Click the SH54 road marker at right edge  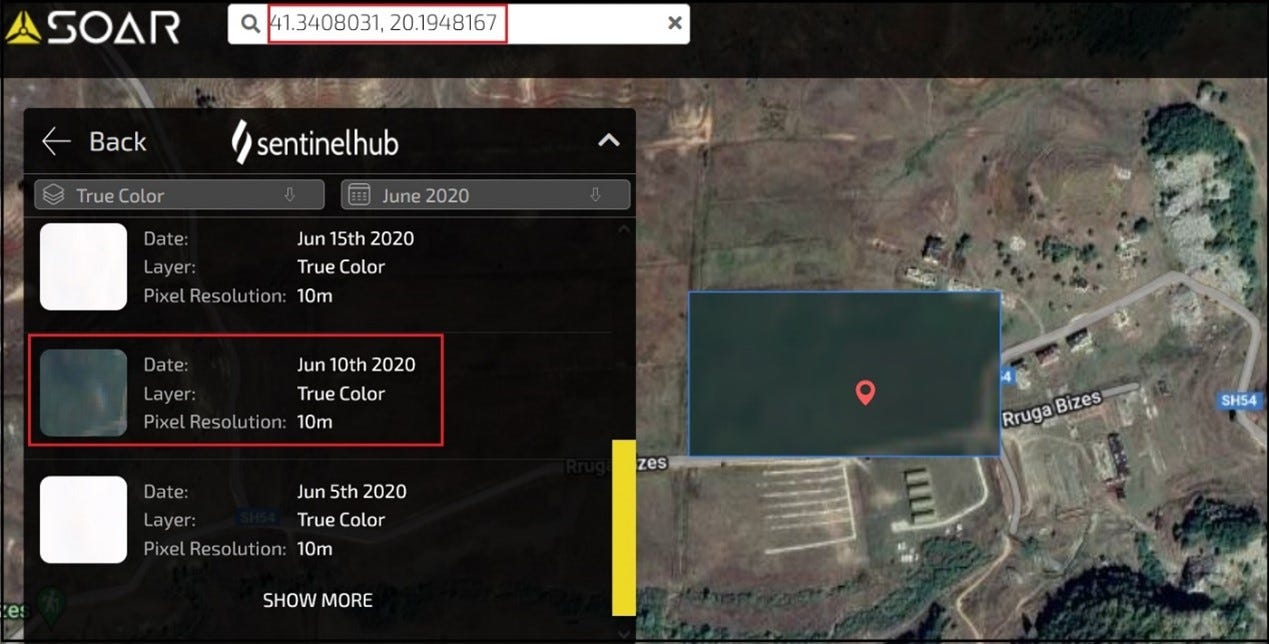[x=1239, y=400]
